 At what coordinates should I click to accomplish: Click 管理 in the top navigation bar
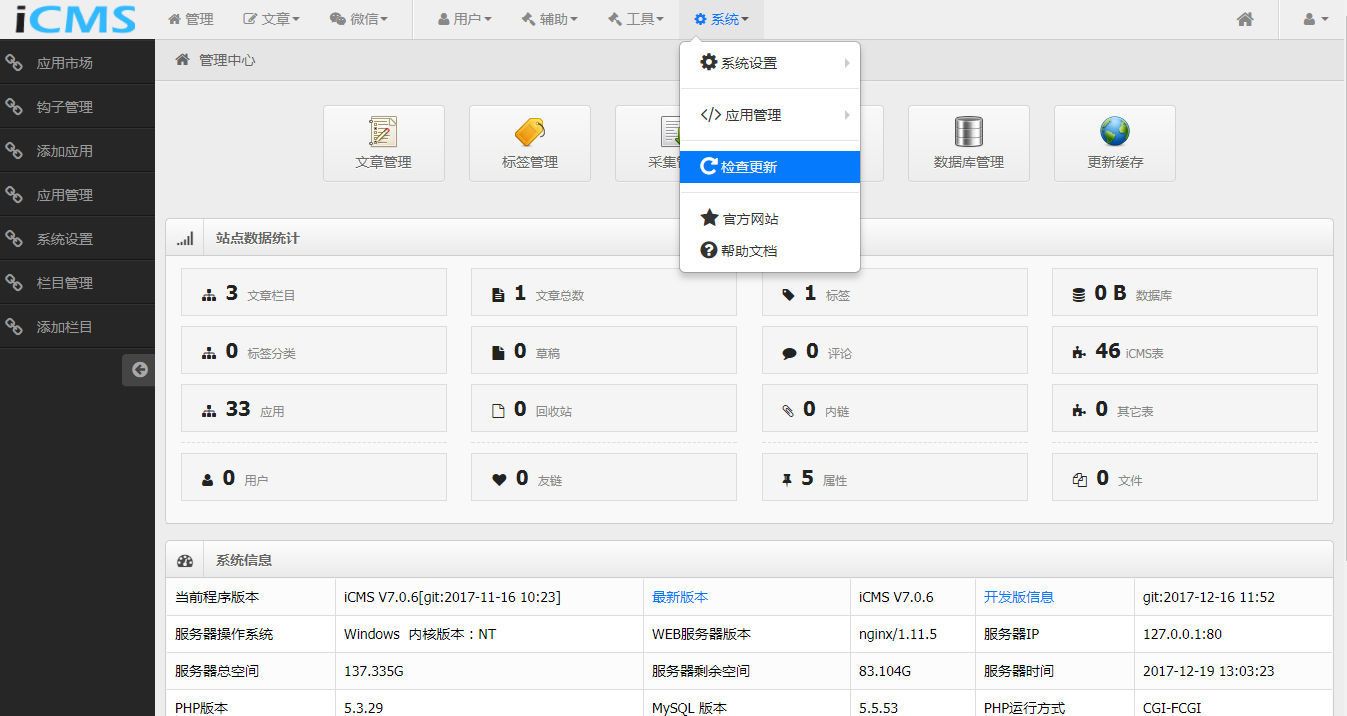(x=190, y=19)
